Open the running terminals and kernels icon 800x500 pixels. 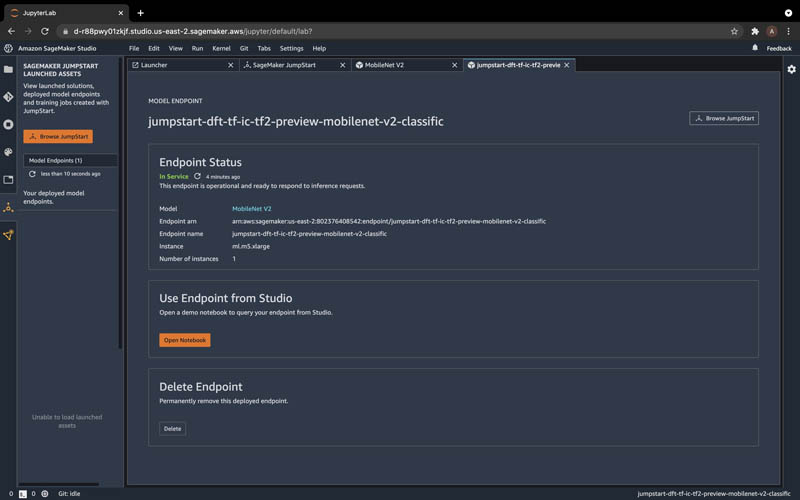click(x=8, y=124)
